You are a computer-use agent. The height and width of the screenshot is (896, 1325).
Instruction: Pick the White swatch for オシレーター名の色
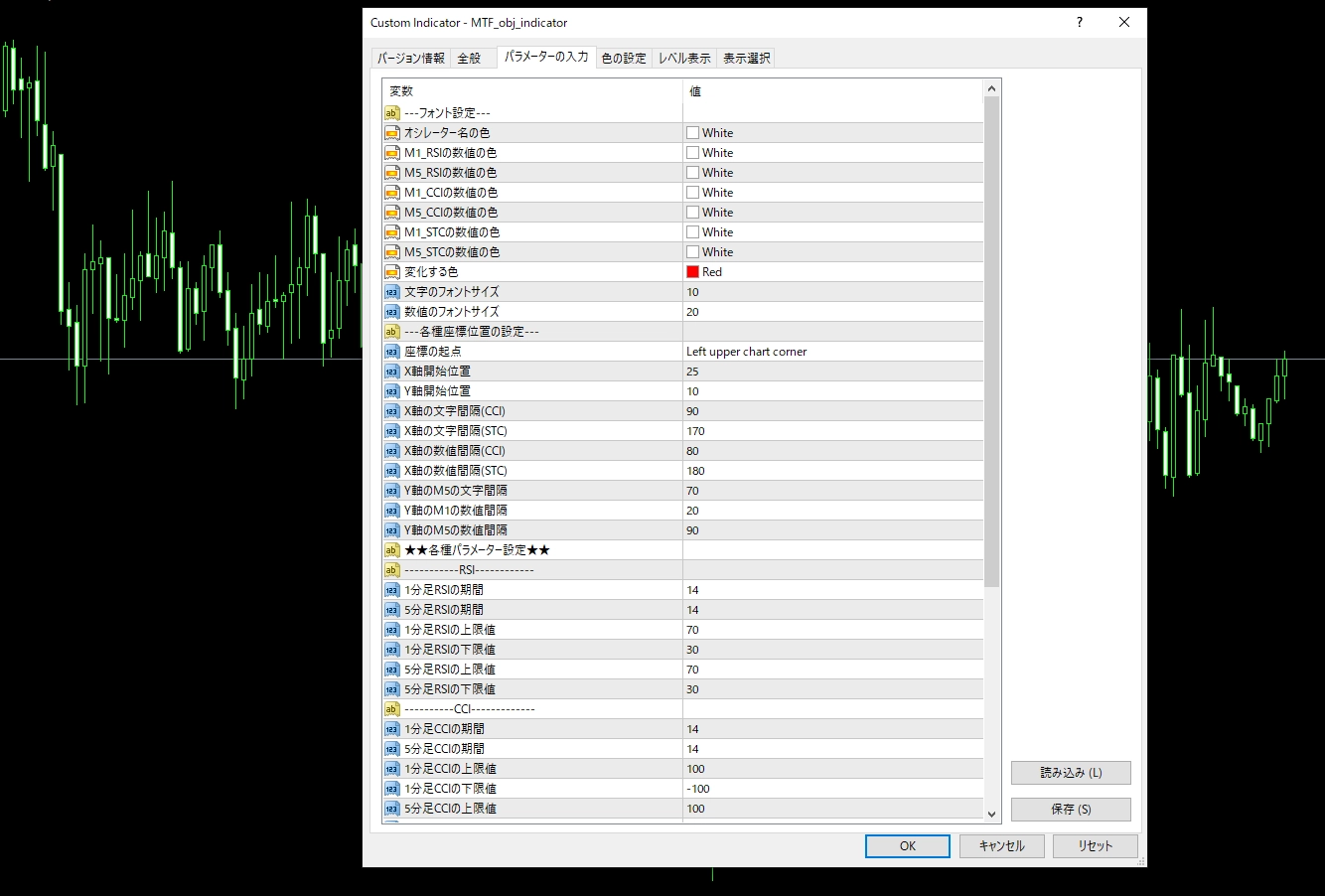693,133
